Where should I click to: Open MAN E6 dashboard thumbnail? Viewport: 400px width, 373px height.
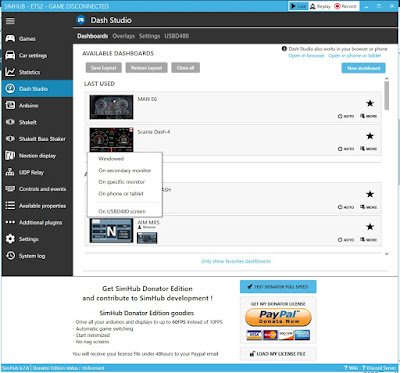point(111,107)
